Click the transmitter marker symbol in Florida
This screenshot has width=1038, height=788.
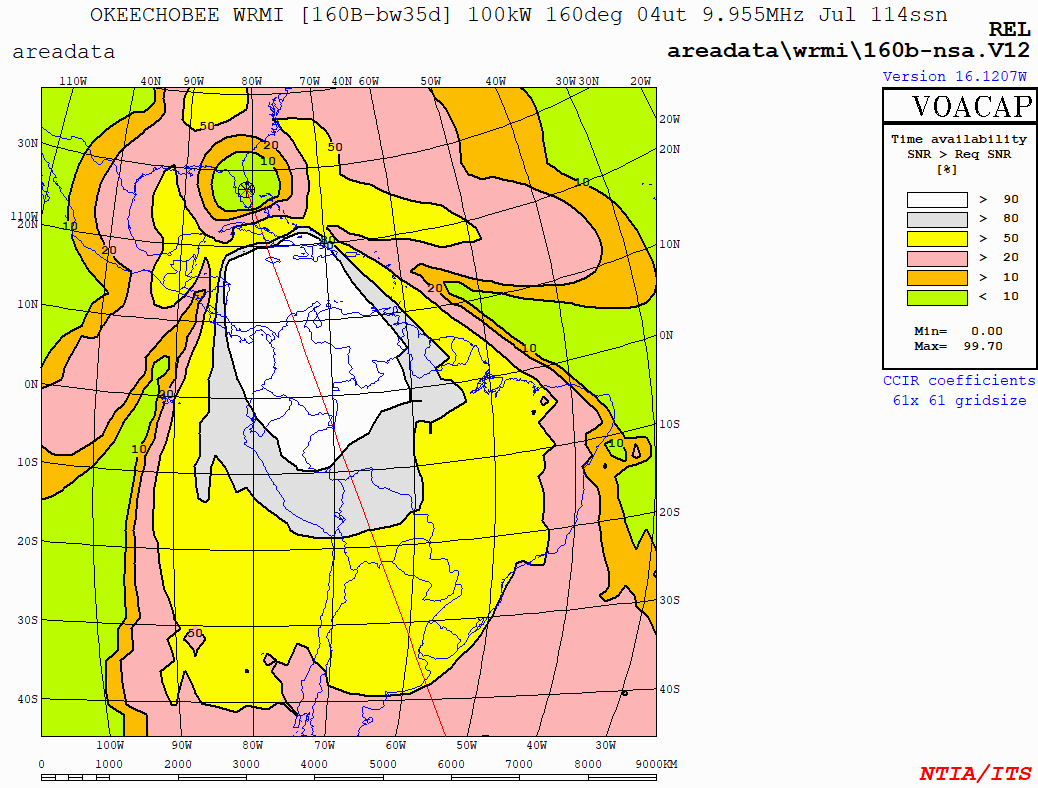(247, 188)
